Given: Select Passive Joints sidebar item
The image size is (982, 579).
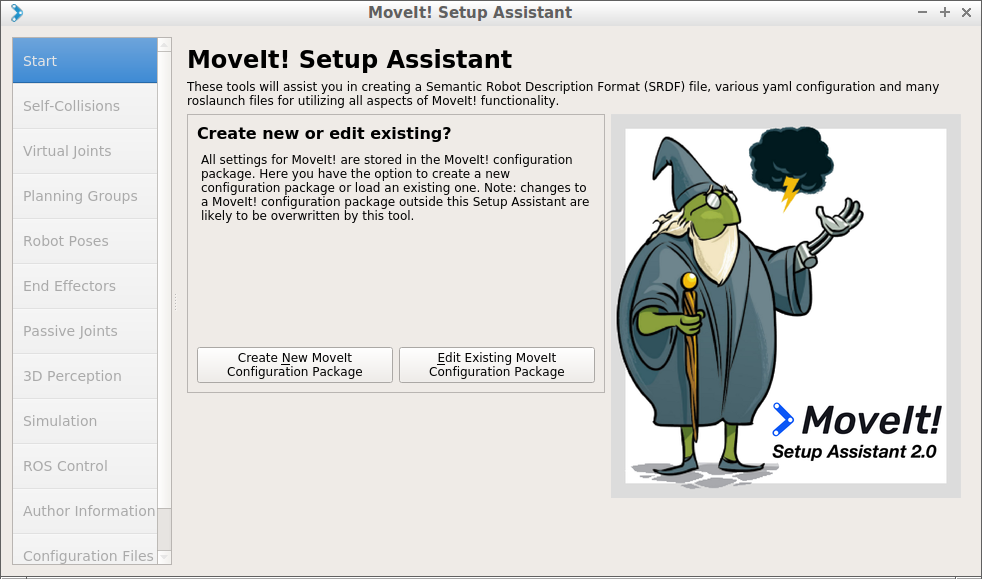Looking at the screenshot, I should [x=85, y=331].
